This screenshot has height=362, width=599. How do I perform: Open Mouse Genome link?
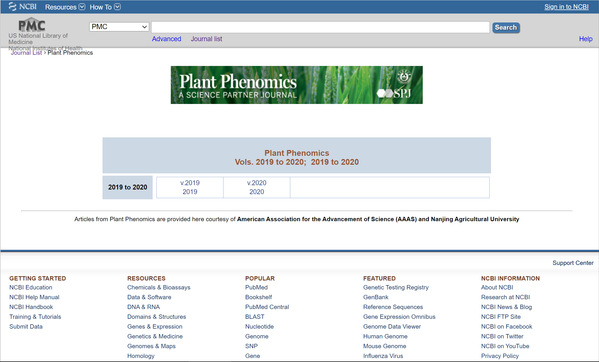[384, 346]
